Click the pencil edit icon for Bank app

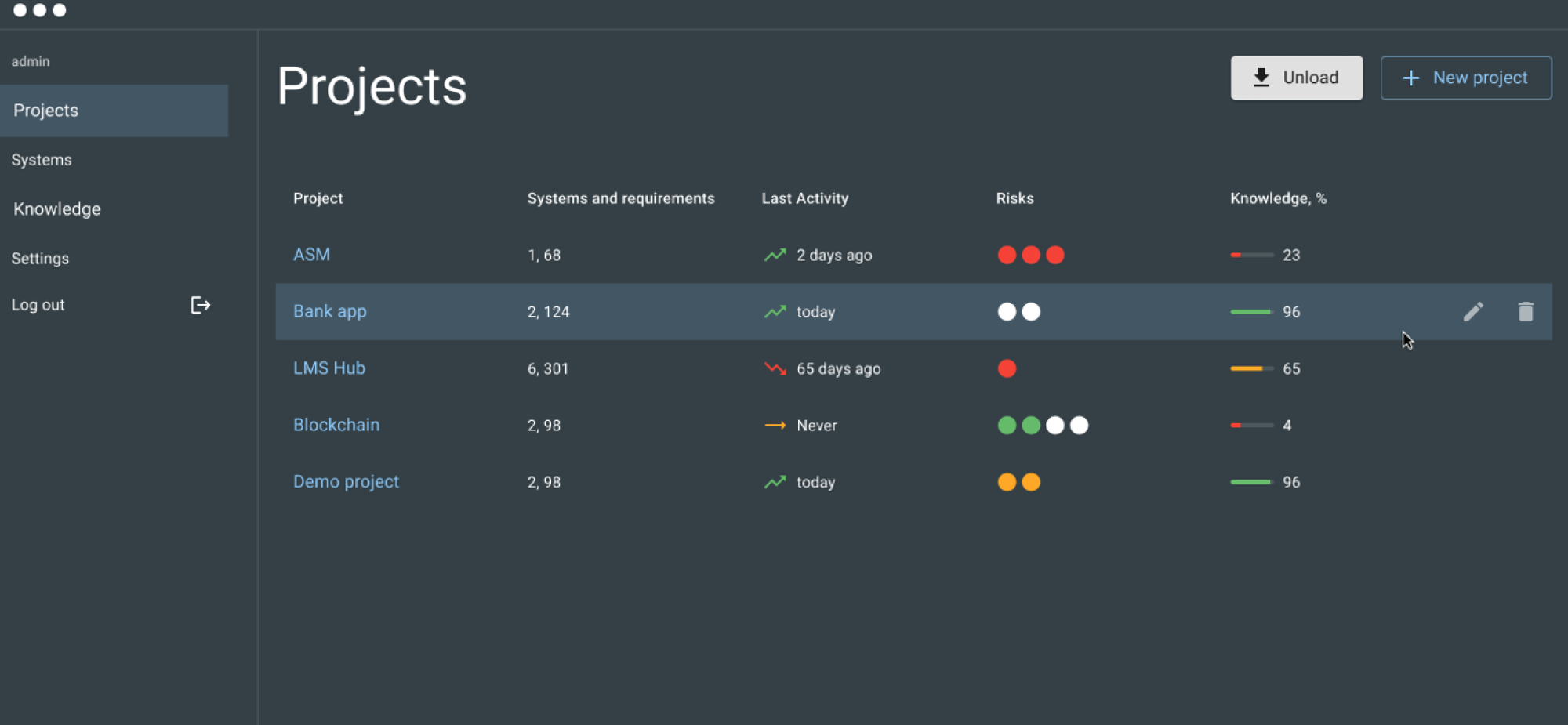1472,312
